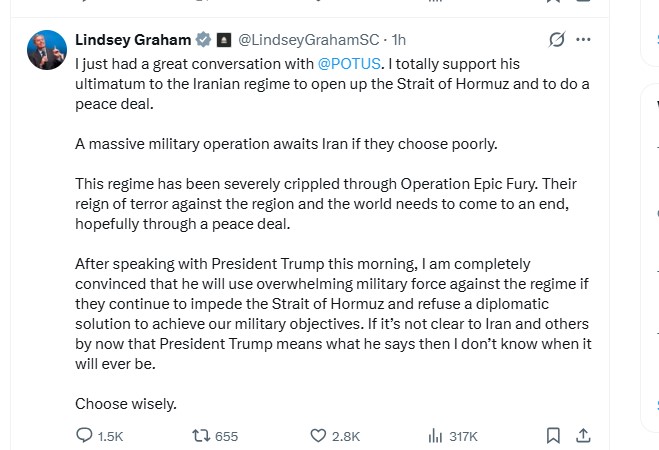Repost Lindsey Graham's post
This screenshot has height=450, width=659.
pyautogui.click(x=200, y=436)
